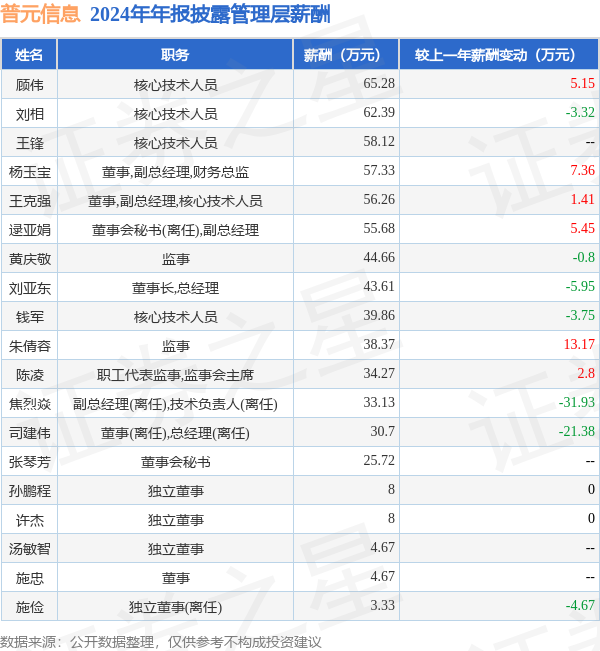The width and height of the screenshot is (600, 651).
Task: Click the 2024年年报披露管理层薪酬 heading
Action: point(210,15)
